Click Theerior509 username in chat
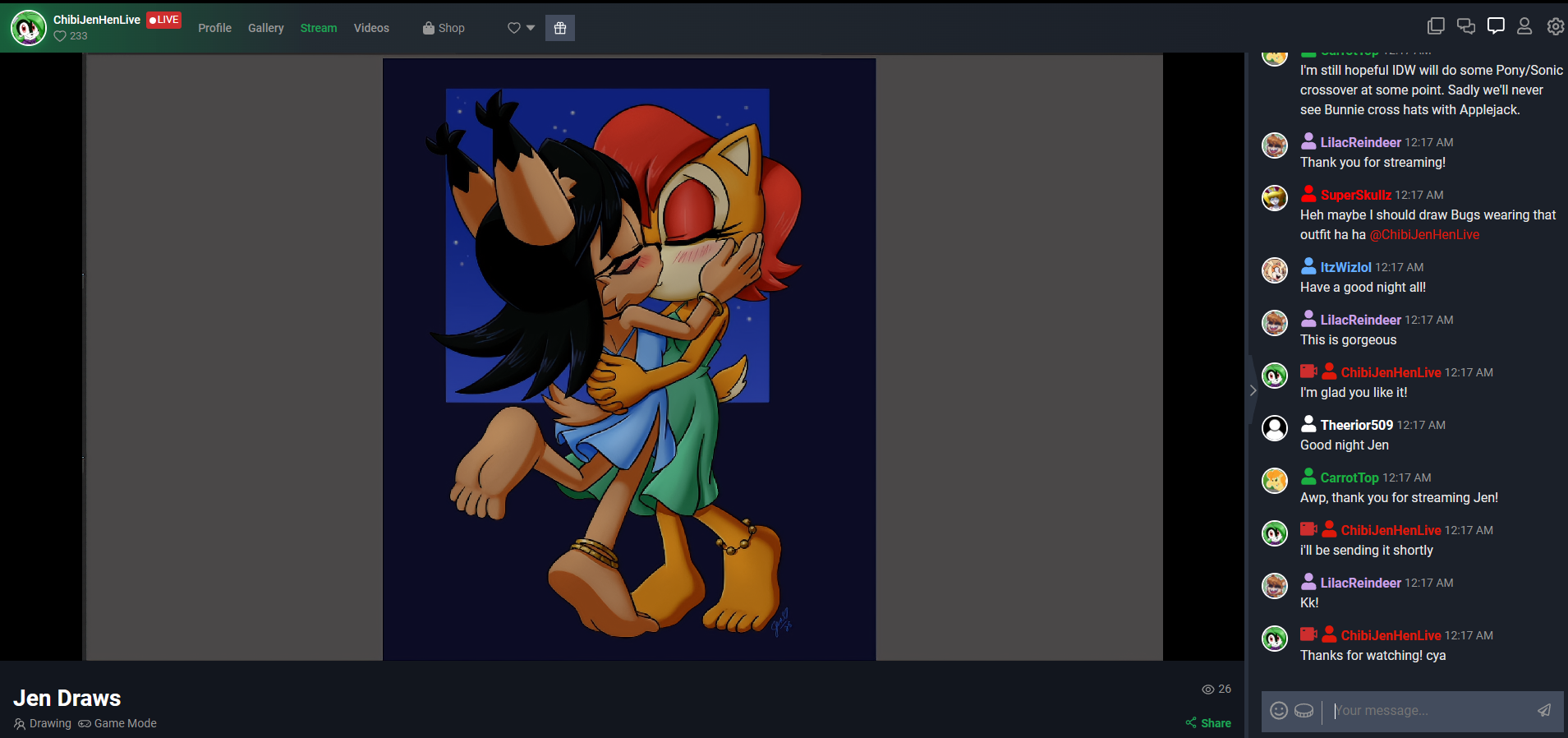The image size is (1568, 738). click(1356, 425)
